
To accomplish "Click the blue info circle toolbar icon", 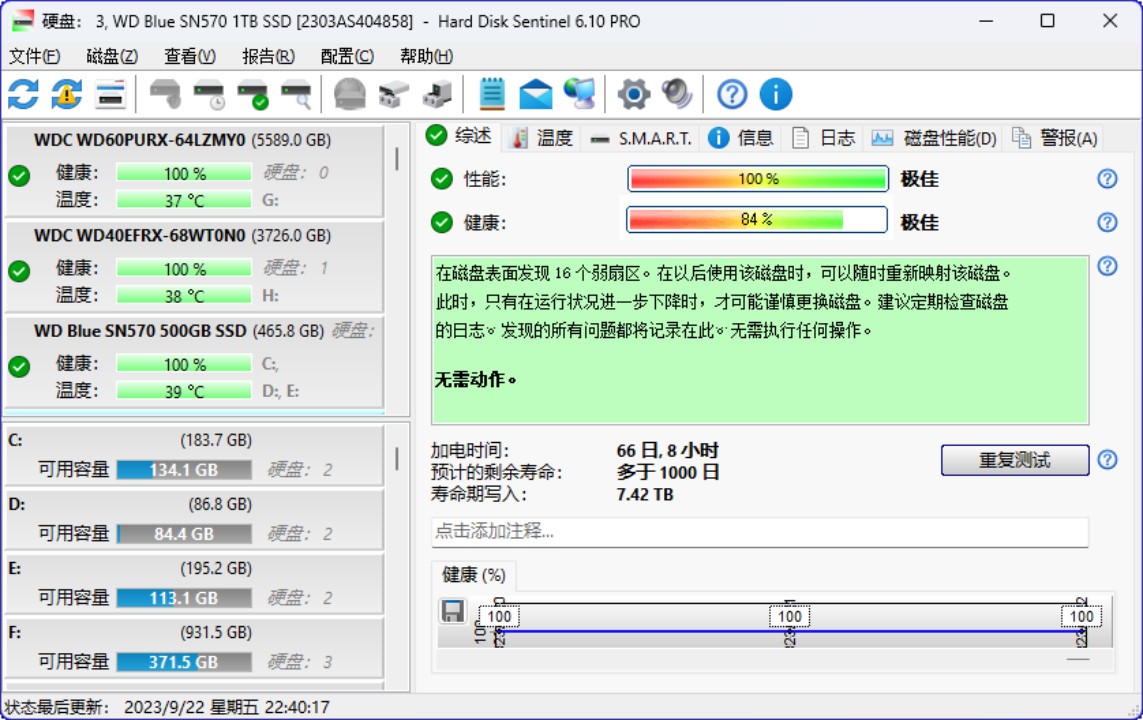I will click(776, 94).
